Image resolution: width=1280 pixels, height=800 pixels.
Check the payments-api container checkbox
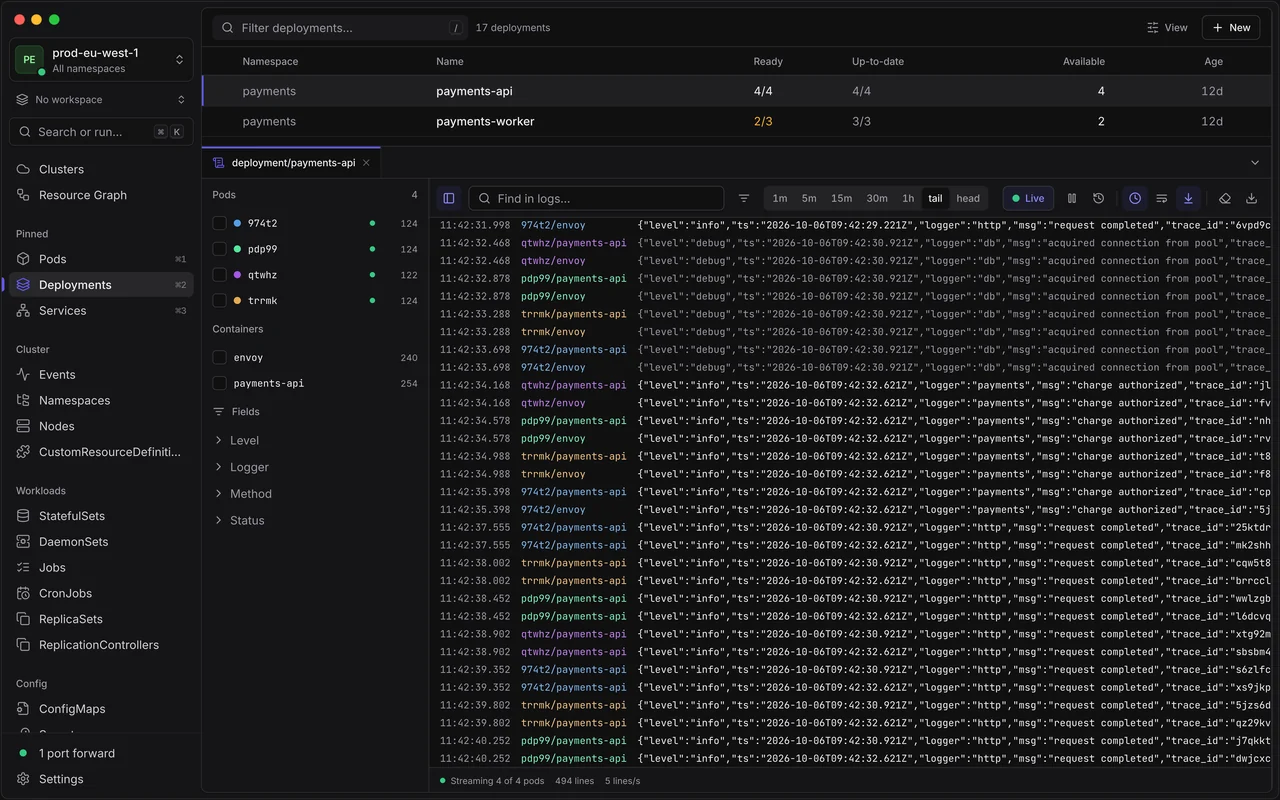(x=220, y=383)
